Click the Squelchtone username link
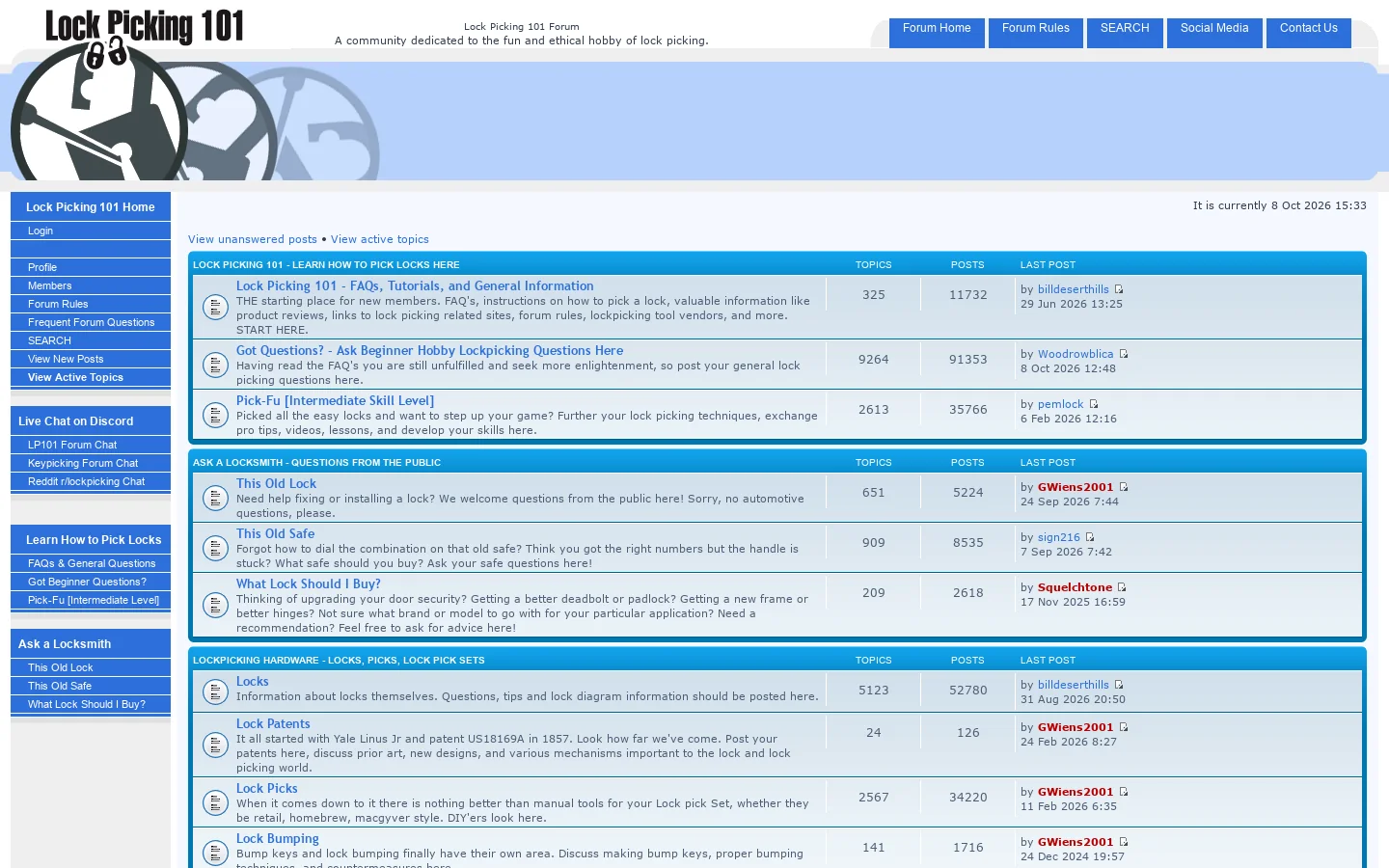The image size is (1389, 868). point(1075,587)
